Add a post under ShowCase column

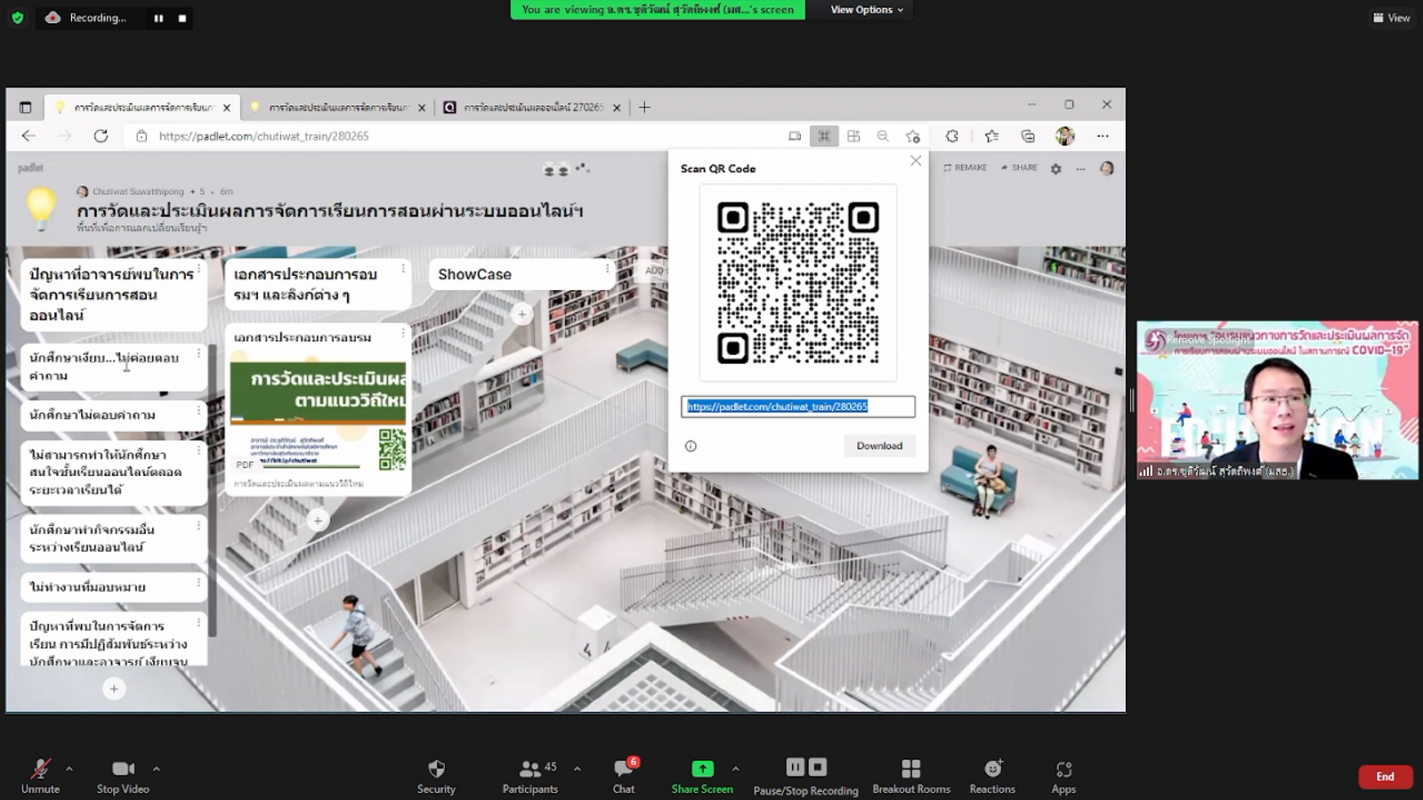point(521,314)
